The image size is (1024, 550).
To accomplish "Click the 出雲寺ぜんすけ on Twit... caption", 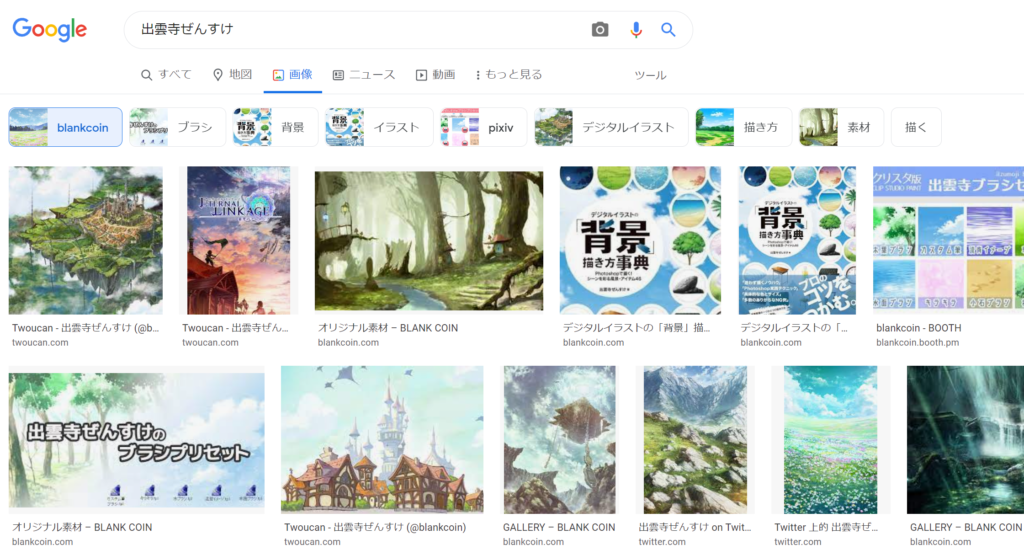I will point(695,527).
